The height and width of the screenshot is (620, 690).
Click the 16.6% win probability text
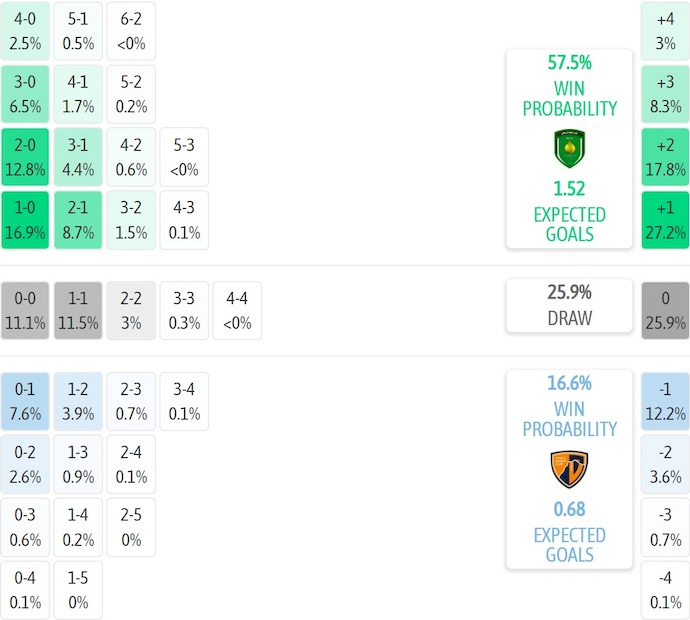[x=569, y=382]
